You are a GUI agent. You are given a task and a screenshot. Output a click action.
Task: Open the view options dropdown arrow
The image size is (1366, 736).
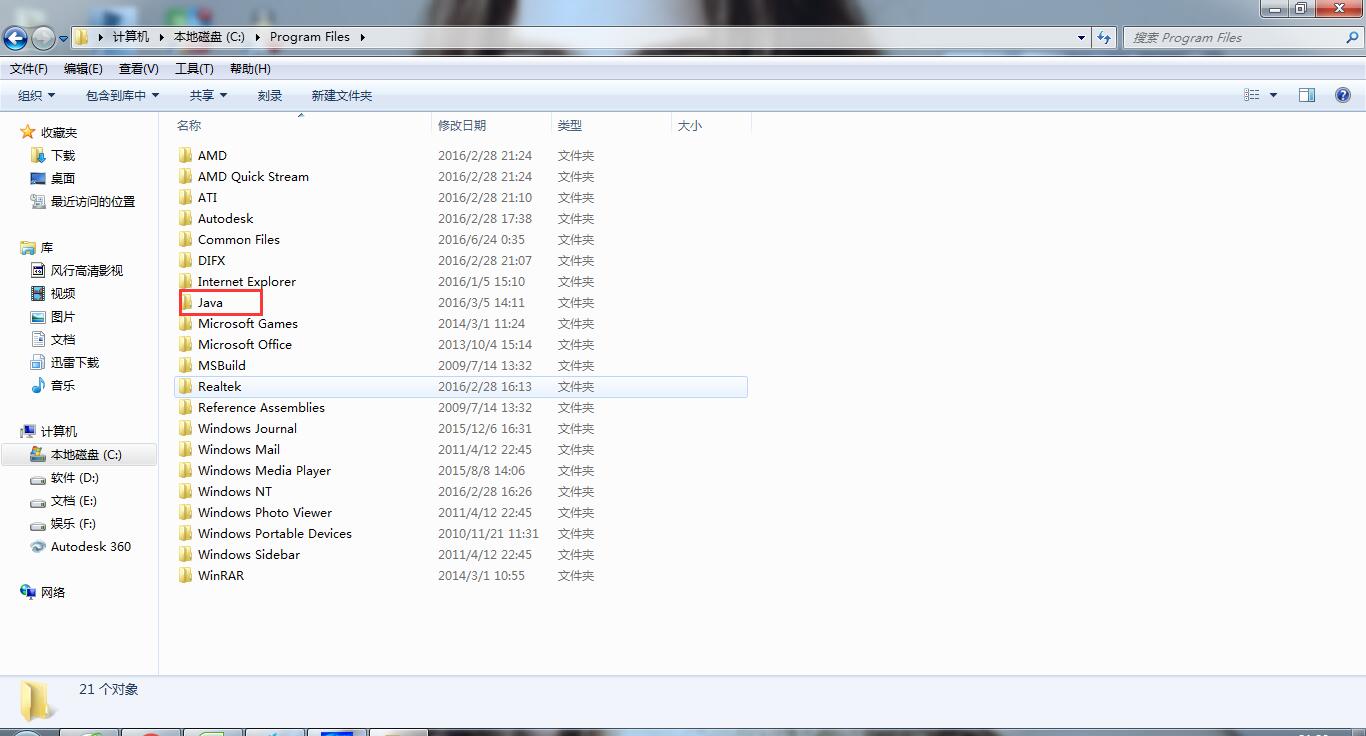(x=1273, y=95)
